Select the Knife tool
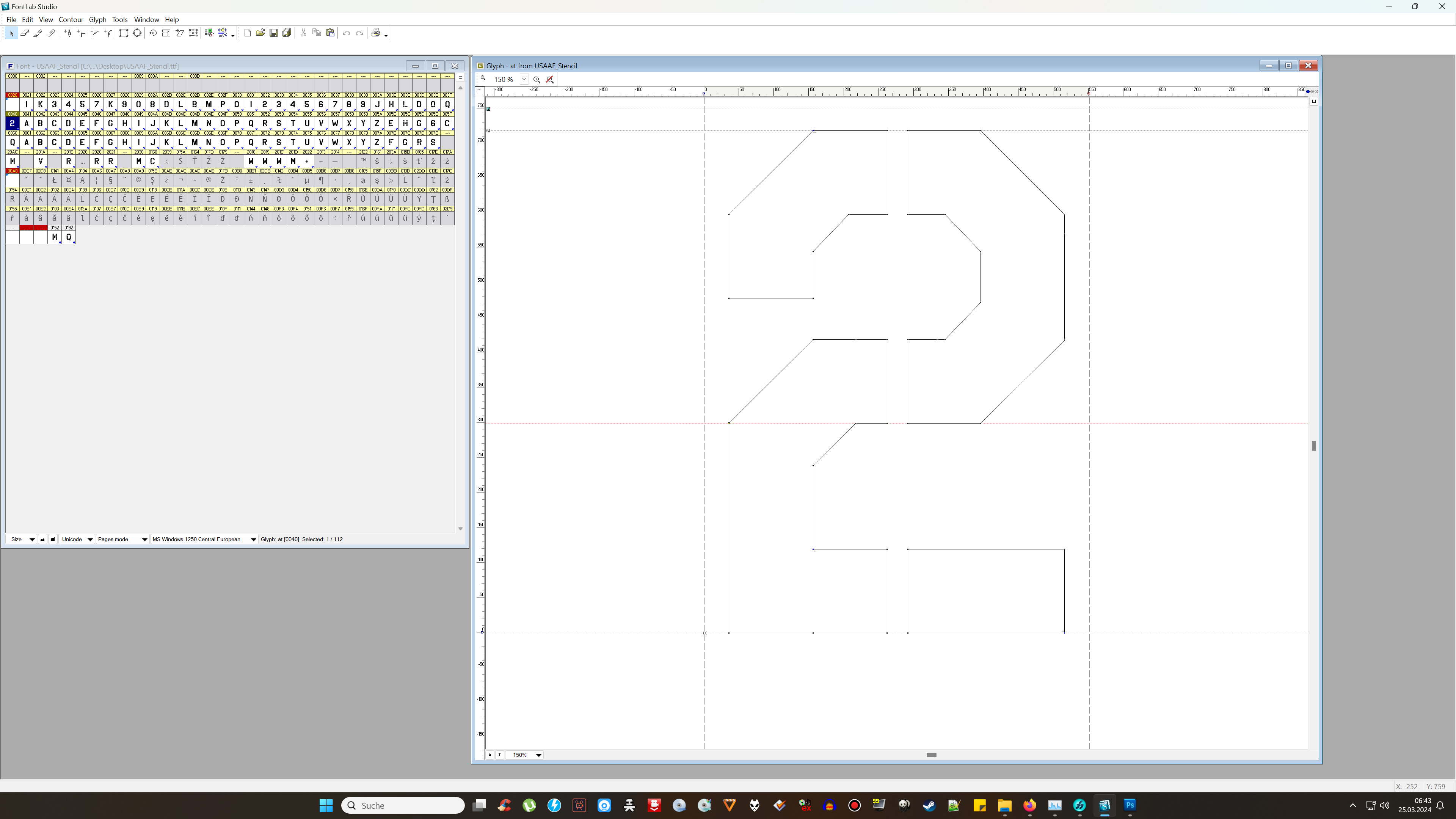 point(37,33)
